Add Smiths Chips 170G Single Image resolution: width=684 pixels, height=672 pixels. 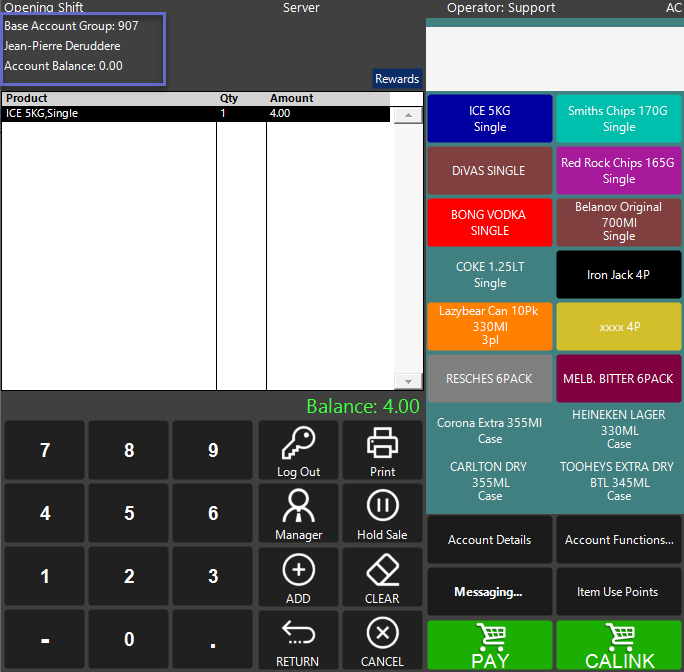click(619, 119)
